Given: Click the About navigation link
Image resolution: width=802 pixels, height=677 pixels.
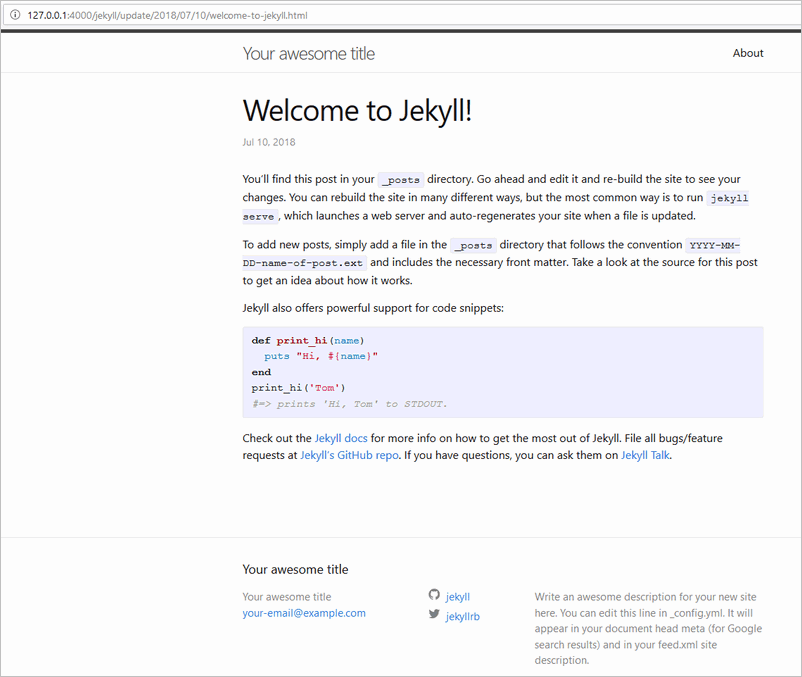Looking at the screenshot, I should pyautogui.click(x=747, y=53).
